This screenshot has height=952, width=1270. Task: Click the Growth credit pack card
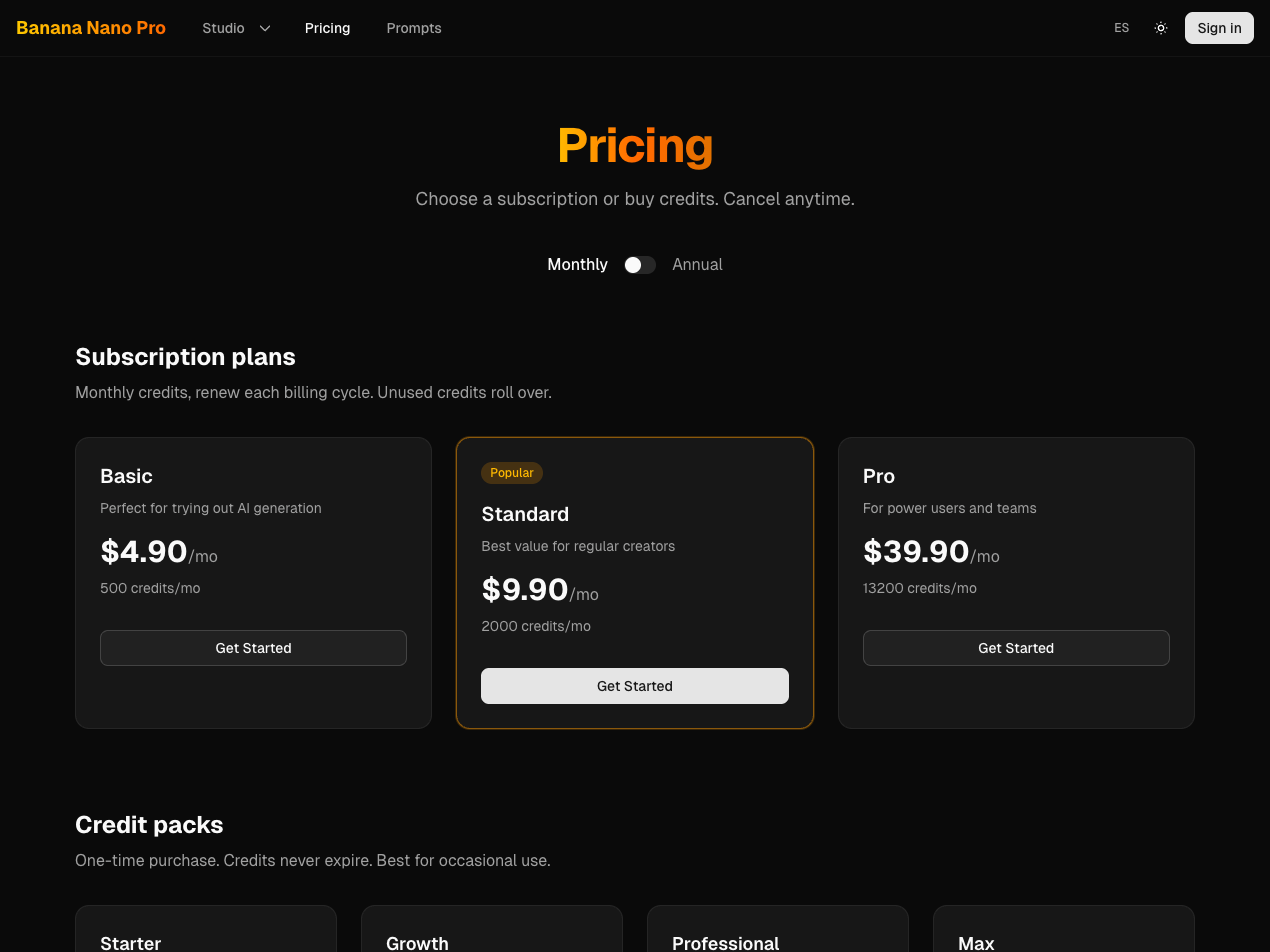click(491, 930)
